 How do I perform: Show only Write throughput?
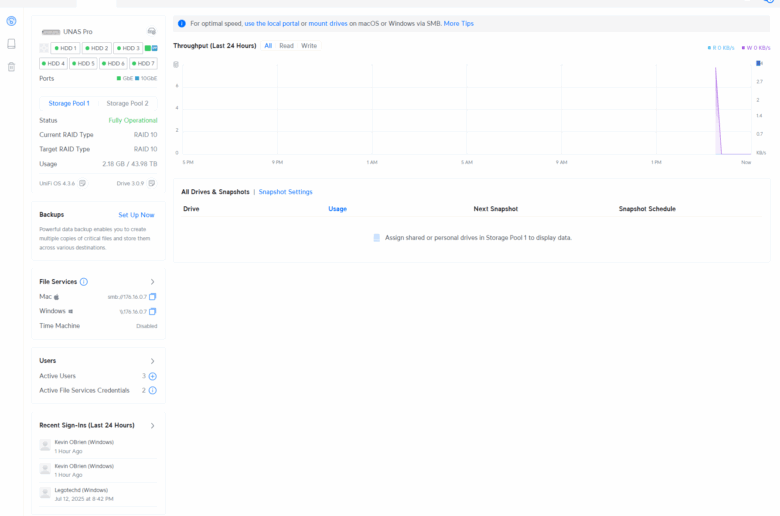pos(309,46)
